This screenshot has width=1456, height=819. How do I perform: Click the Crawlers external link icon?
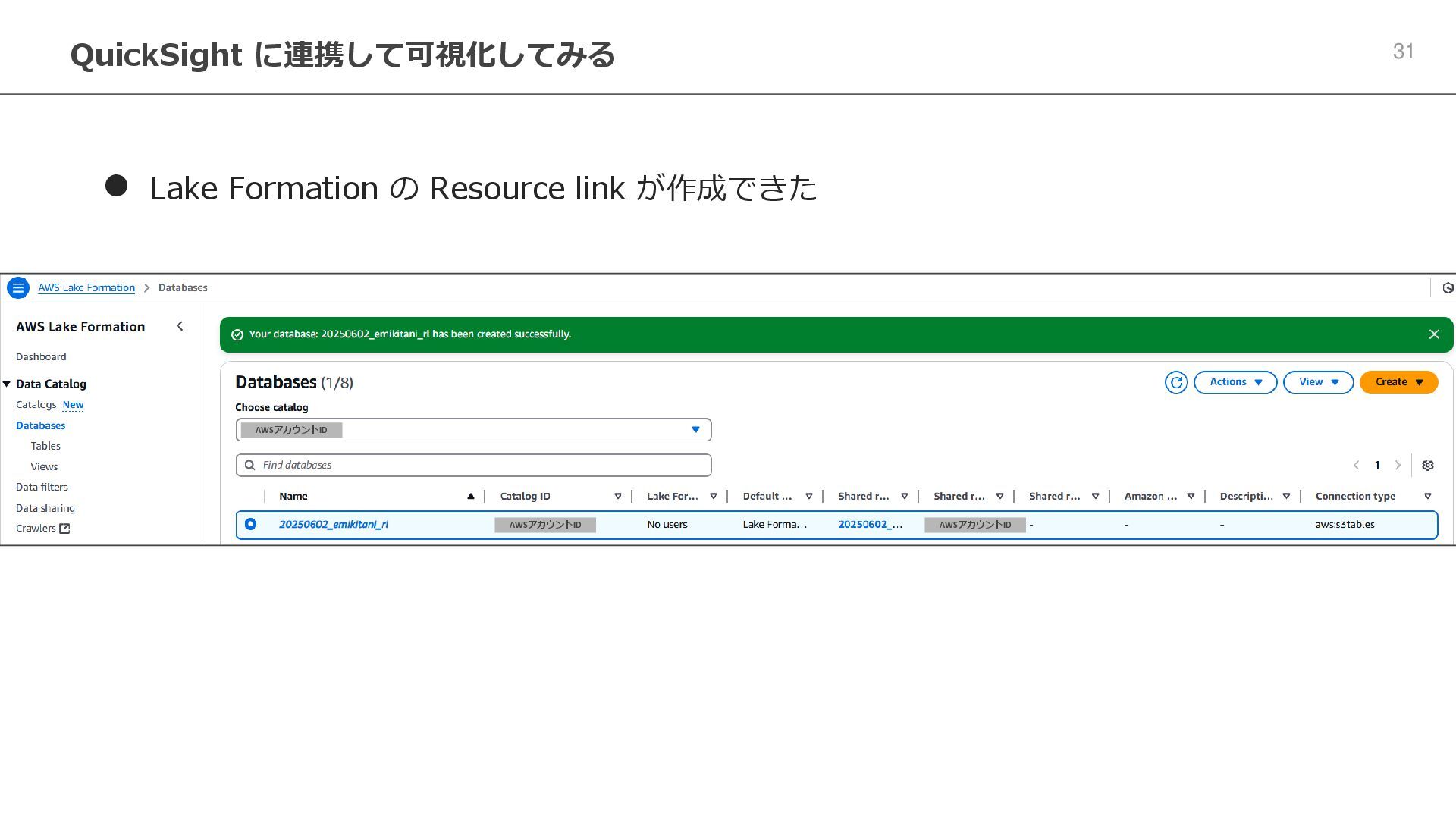pos(64,529)
